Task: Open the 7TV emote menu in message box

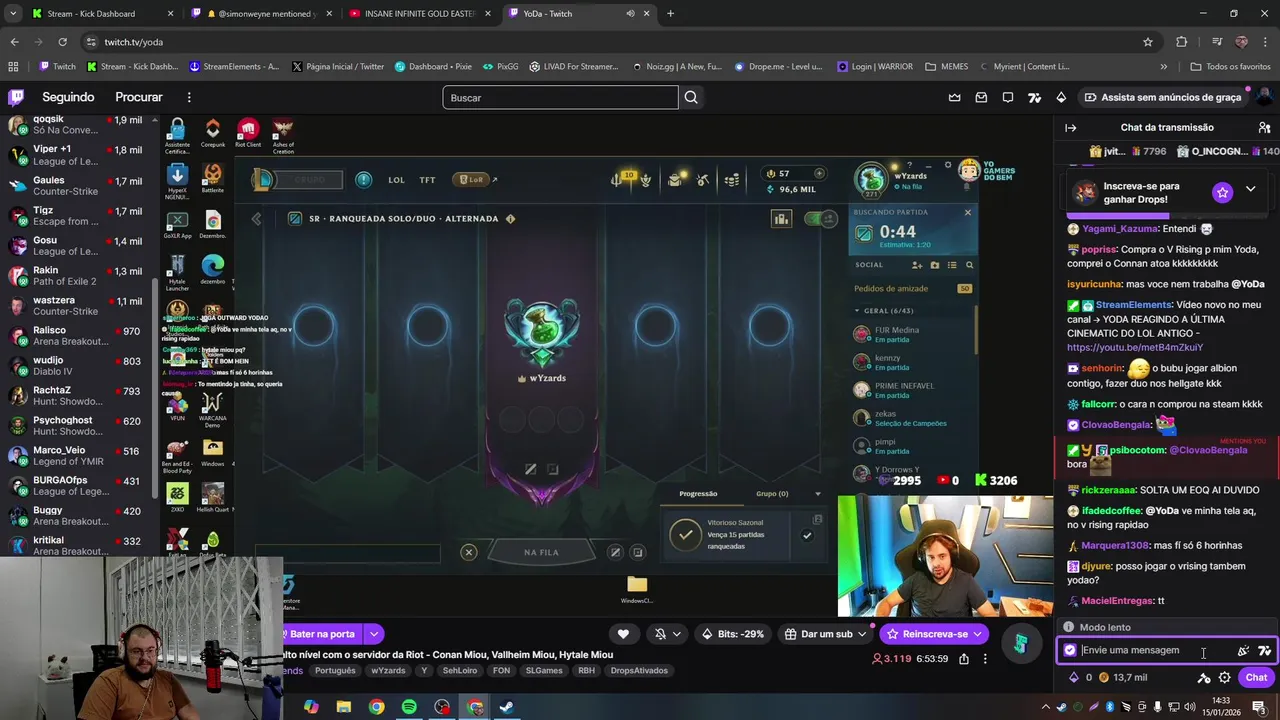Action: coord(1264,650)
